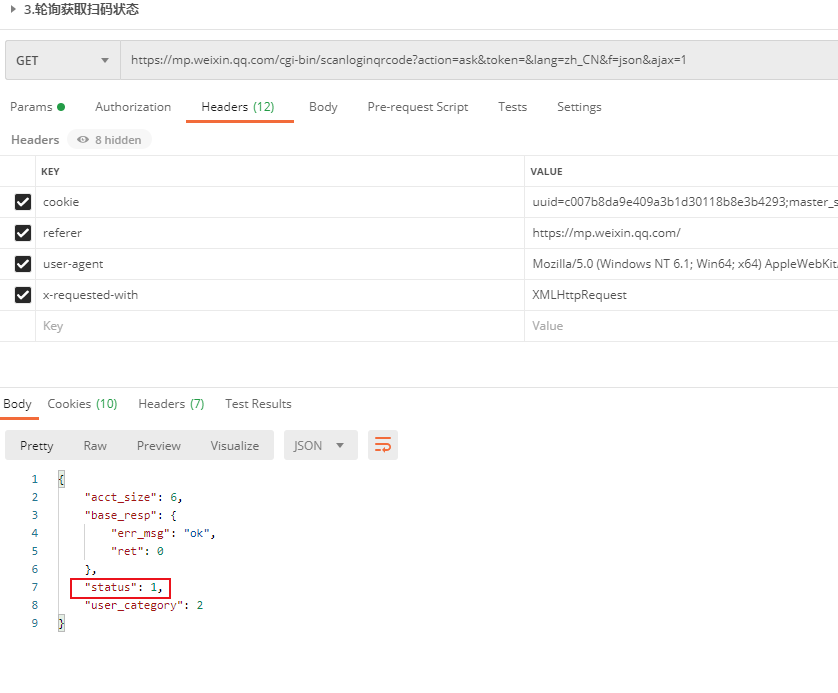Uncheck the referer header checkbox
This screenshot has height=693, width=838.
[x=23, y=233]
